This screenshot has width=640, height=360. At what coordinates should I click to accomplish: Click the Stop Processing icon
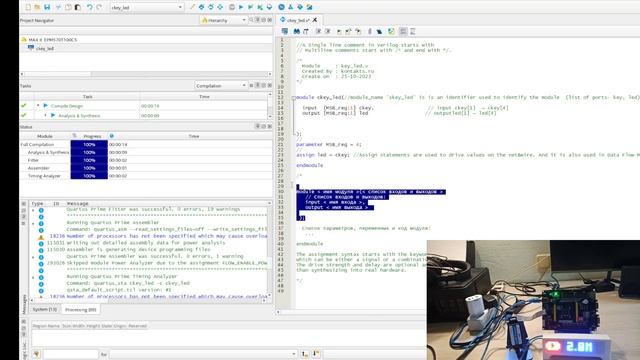pos(232,7)
